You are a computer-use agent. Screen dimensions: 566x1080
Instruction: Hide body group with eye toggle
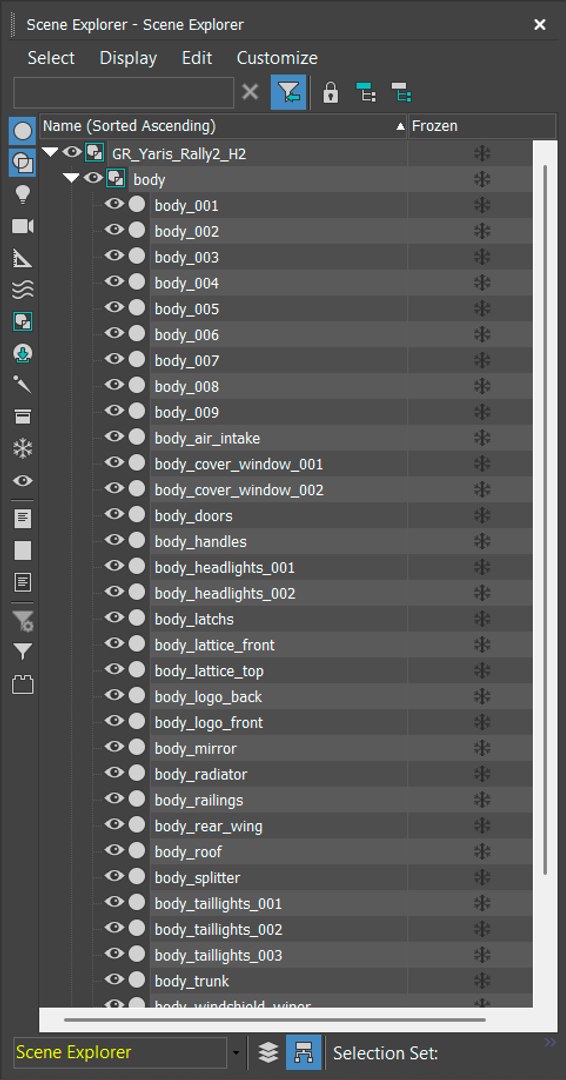(x=93, y=178)
